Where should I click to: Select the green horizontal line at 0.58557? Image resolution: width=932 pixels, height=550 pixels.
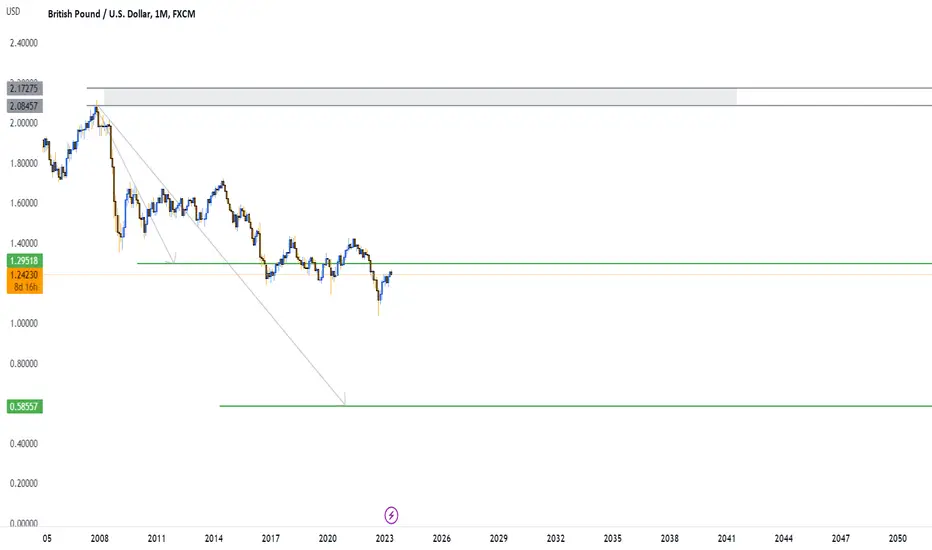point(575,406)
